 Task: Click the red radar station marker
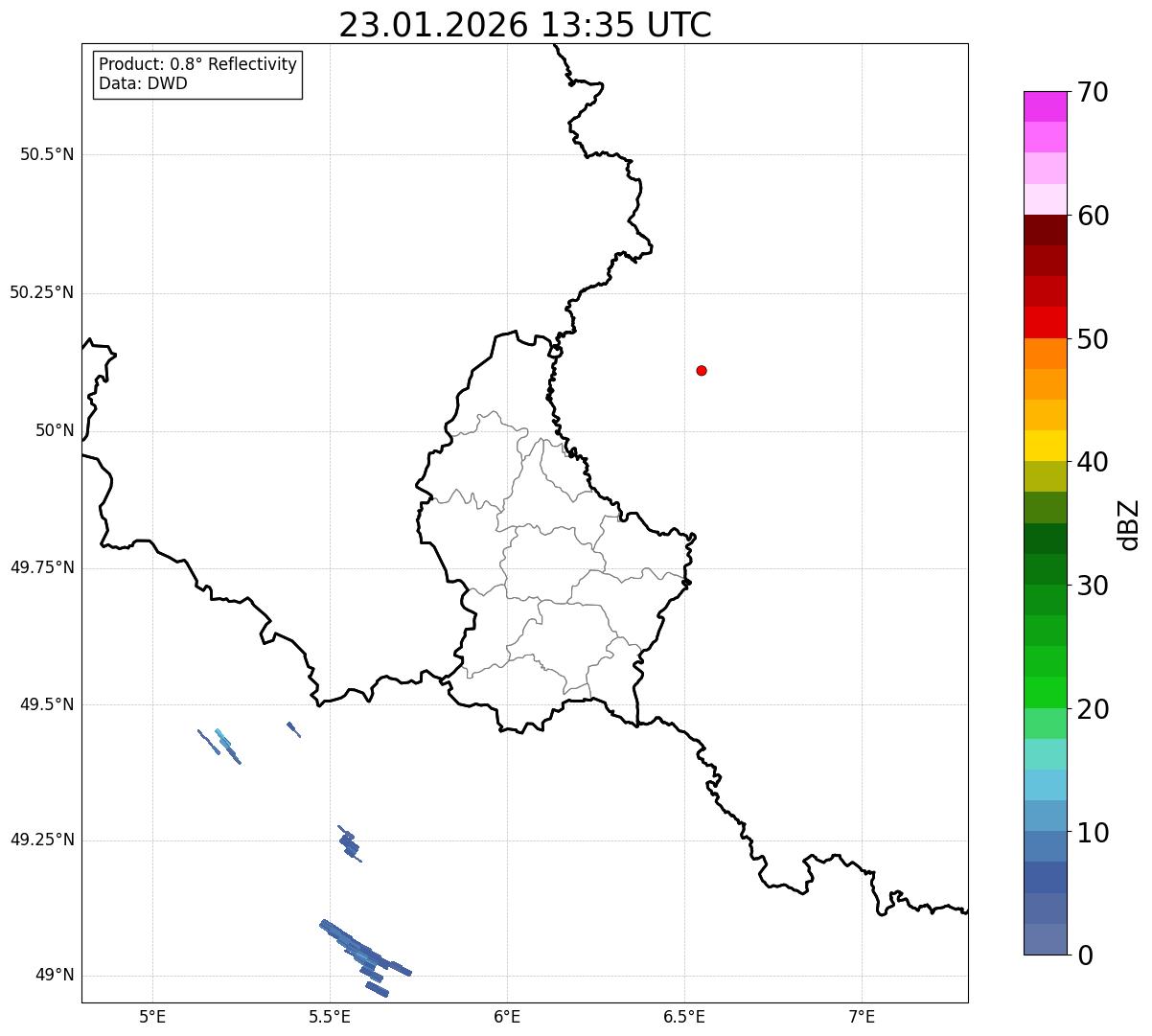pyautogui.click(x=702, y=370)
